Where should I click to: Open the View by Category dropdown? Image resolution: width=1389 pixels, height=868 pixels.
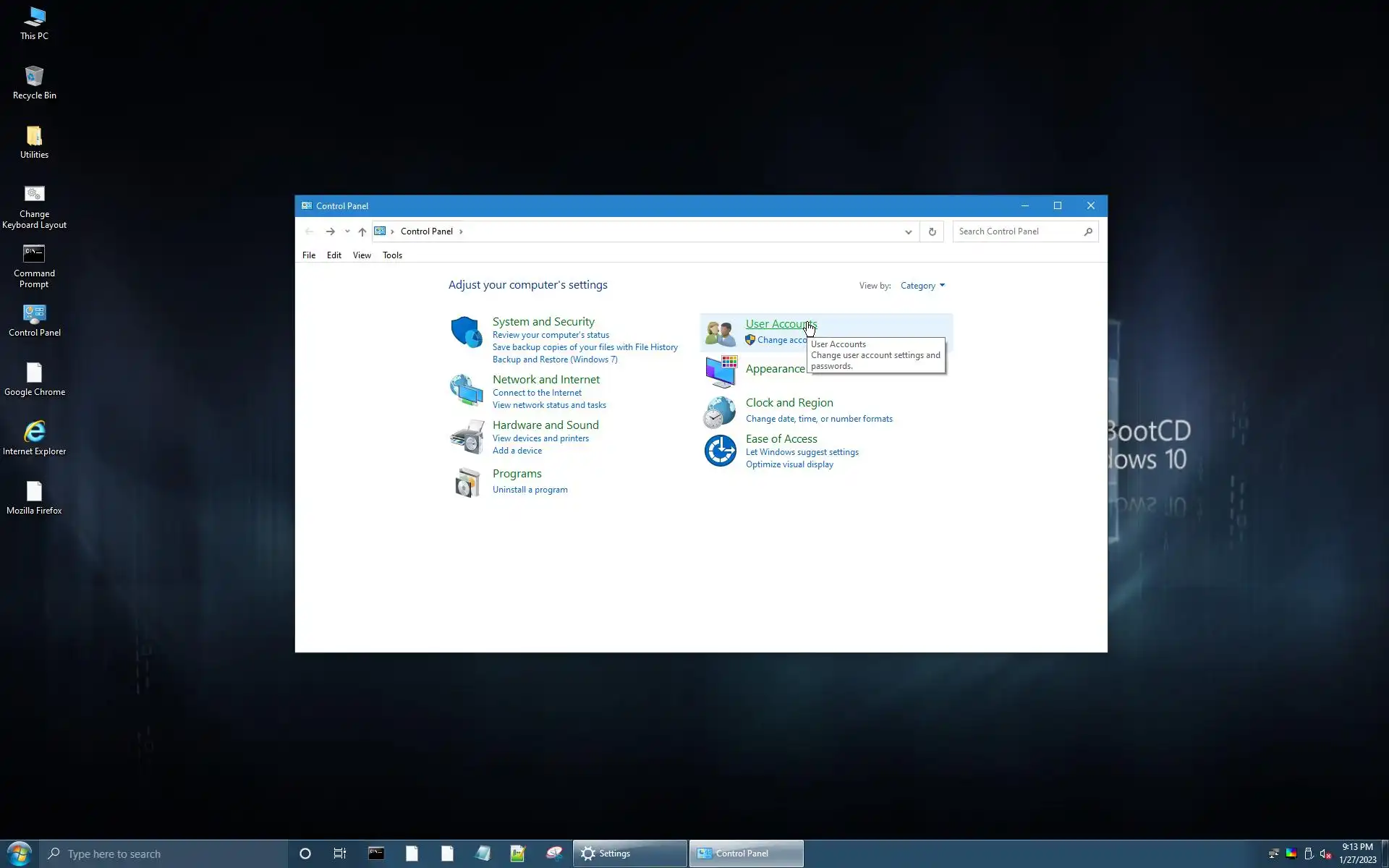(x=922, y=286)
